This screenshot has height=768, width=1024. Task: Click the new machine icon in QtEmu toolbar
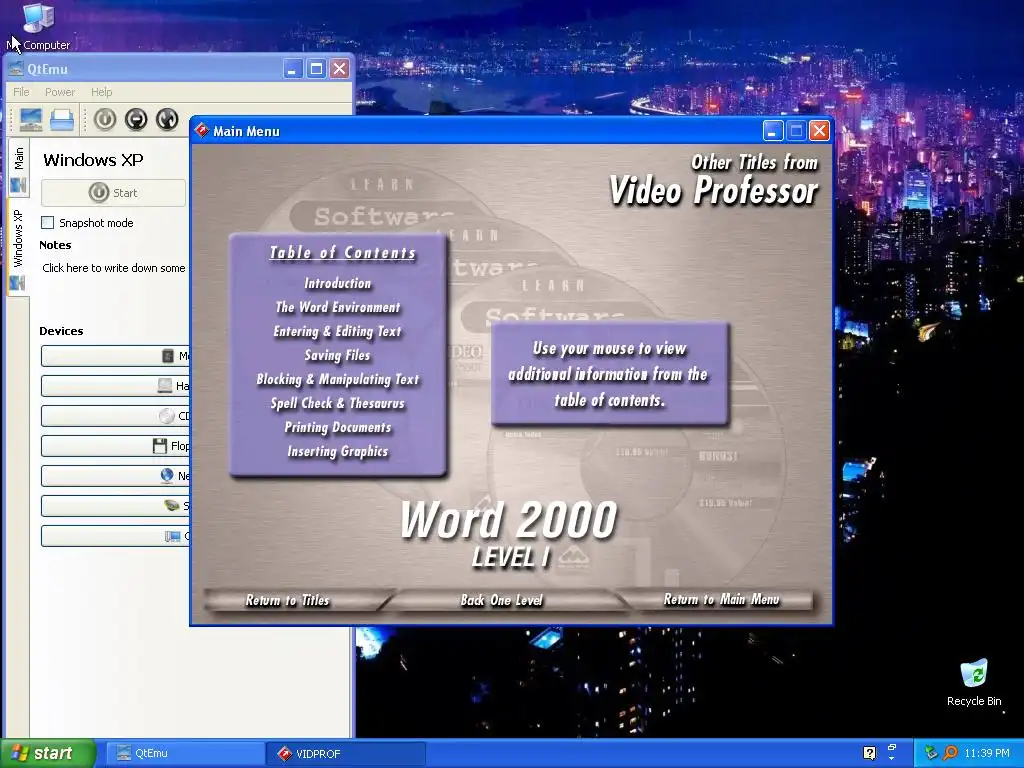(31, 120)
